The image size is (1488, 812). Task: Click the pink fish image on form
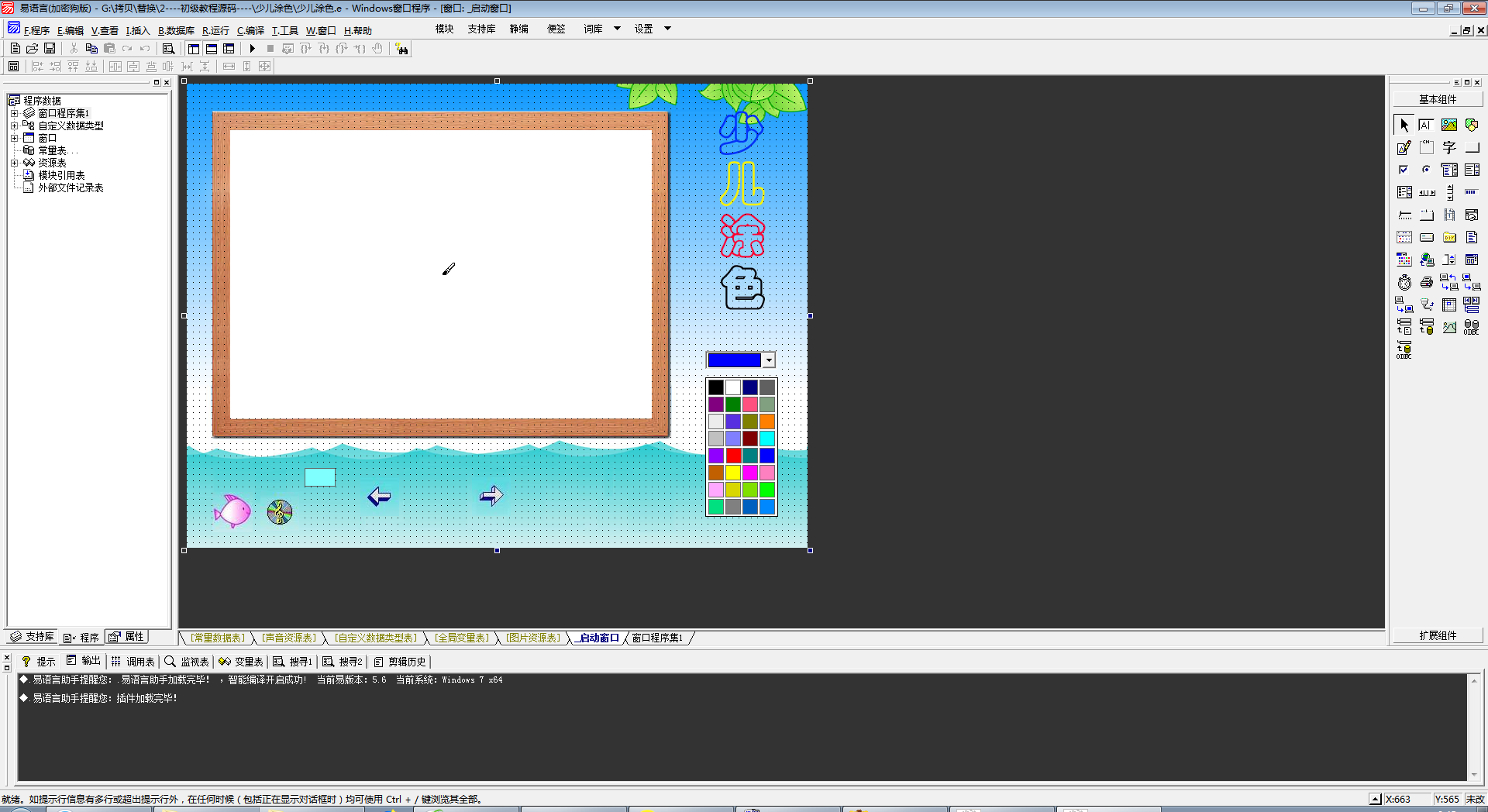pos(232,511)
